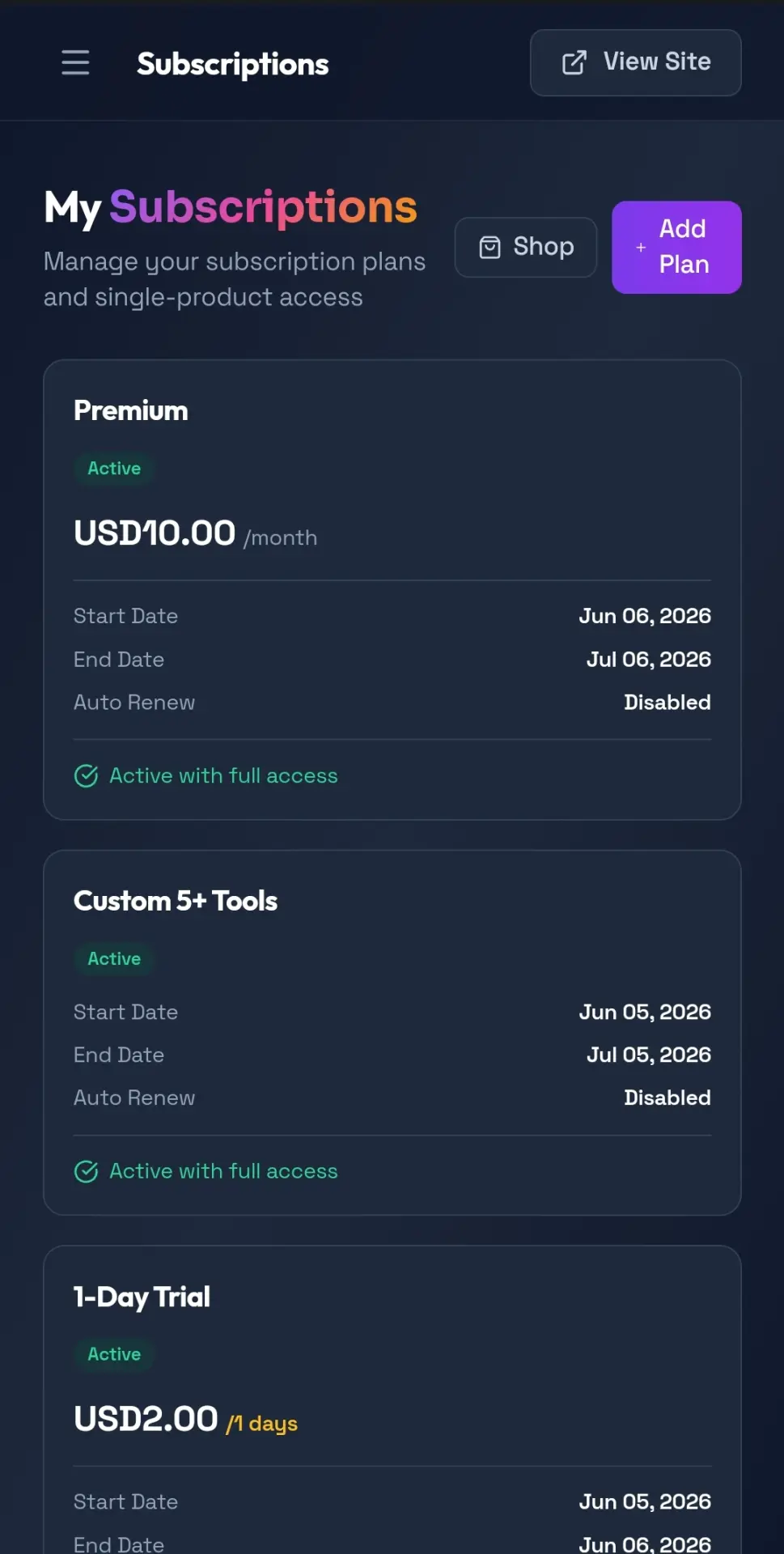Click the Premium card's green check circle icon
Viewport: 784px width, 1554px height.
point(86,775)
